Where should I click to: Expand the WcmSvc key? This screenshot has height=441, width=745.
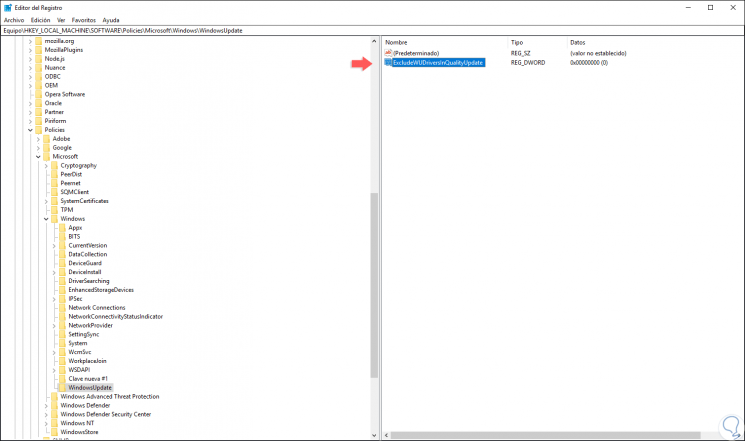tap(54, 352)
